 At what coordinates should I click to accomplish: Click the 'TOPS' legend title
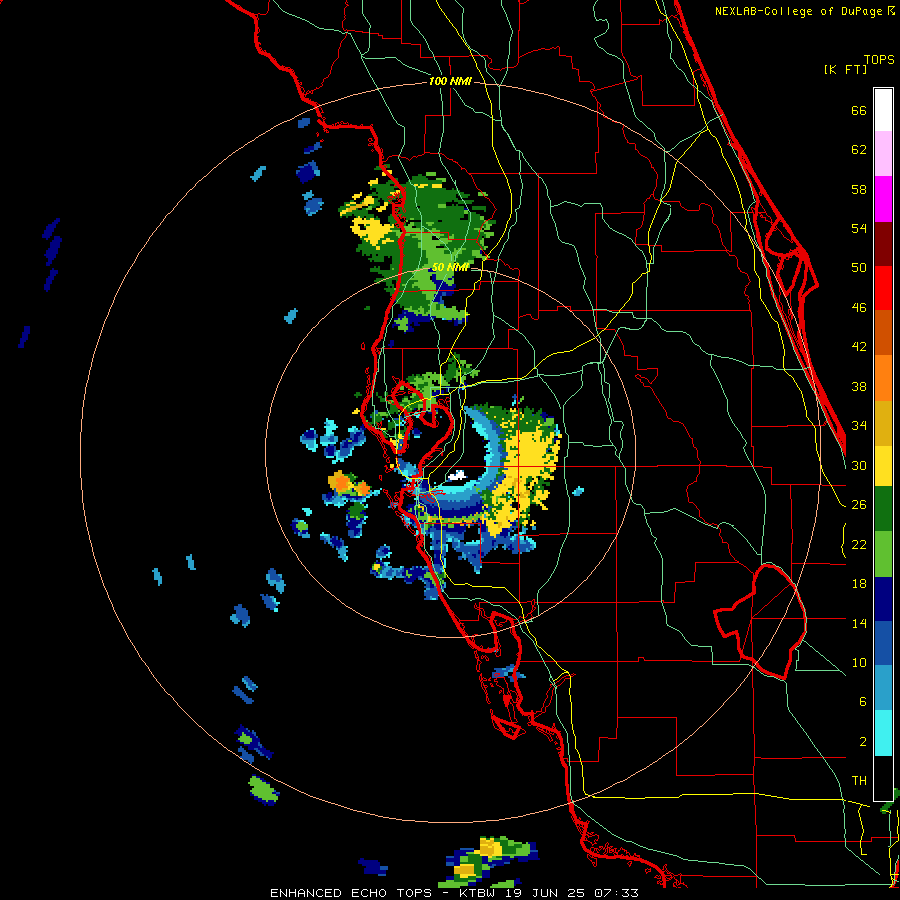(879, 59)
